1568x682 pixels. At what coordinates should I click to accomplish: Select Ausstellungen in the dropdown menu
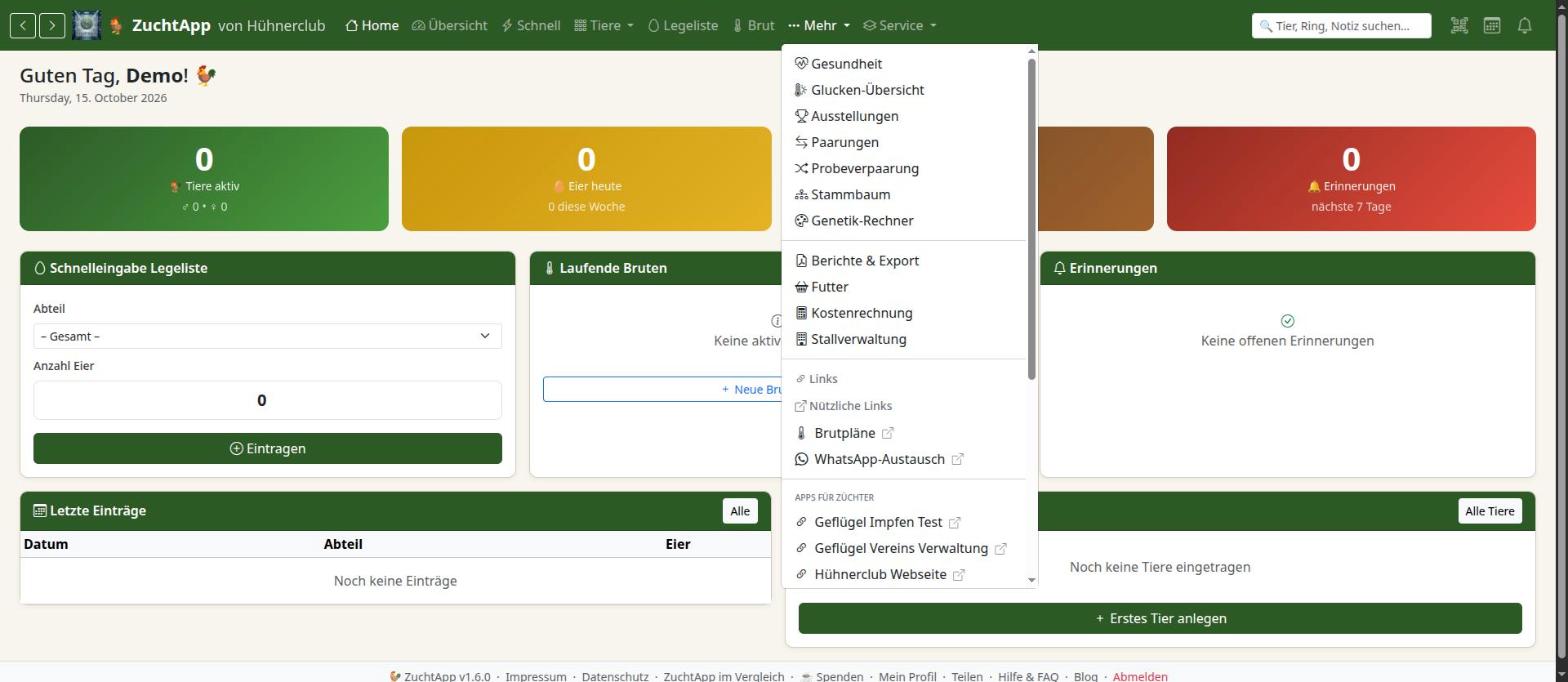pos(905,116)
